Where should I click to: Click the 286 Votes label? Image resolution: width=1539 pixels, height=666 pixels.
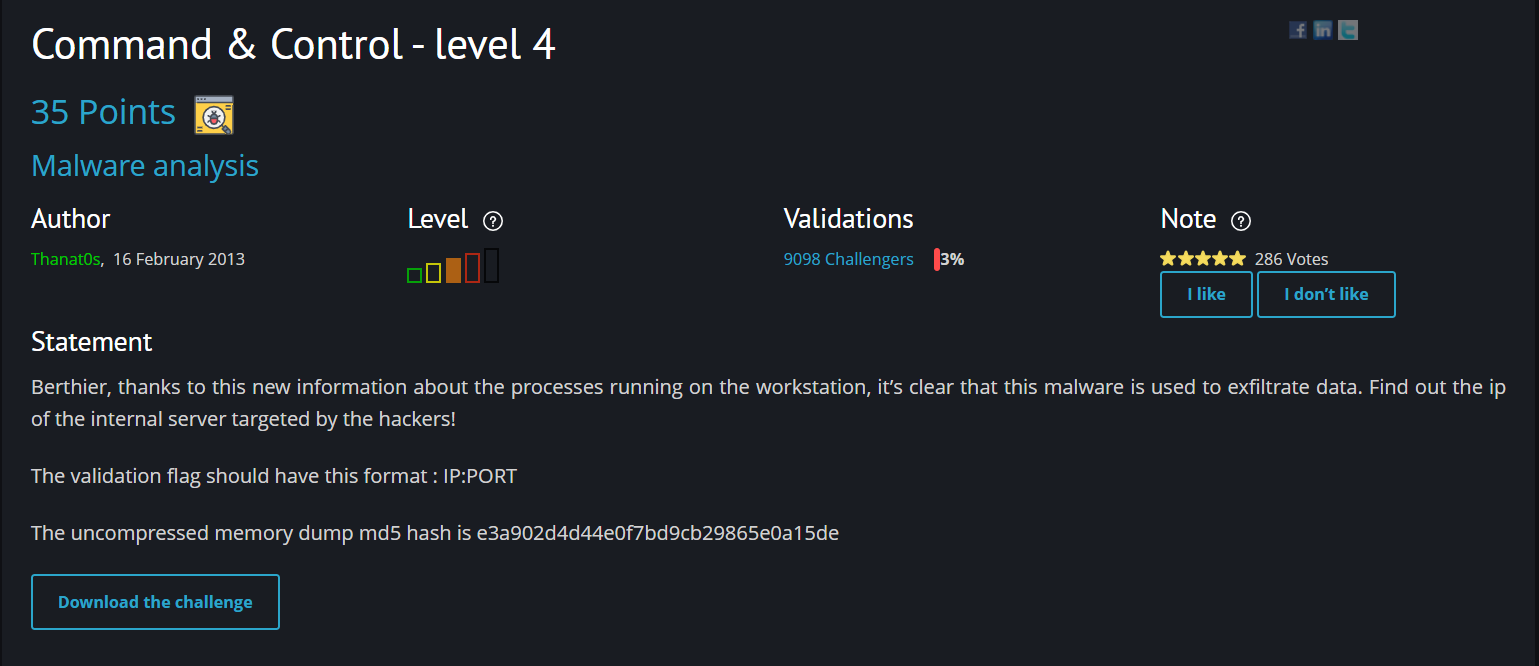click(x=1292, y=259)
